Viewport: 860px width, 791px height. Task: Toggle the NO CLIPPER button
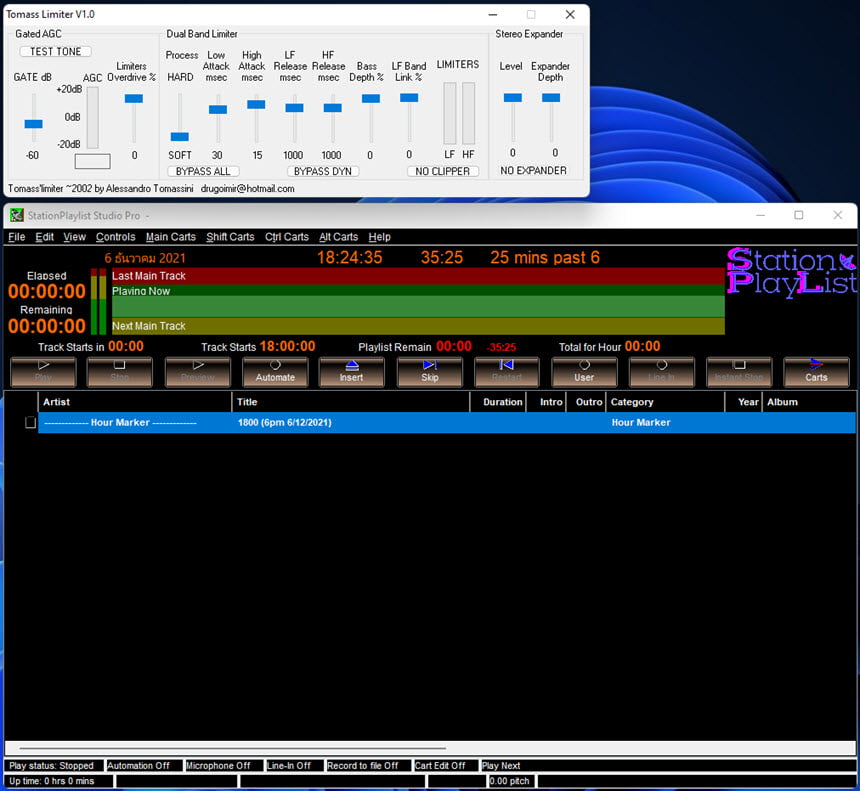click(443, 171)
